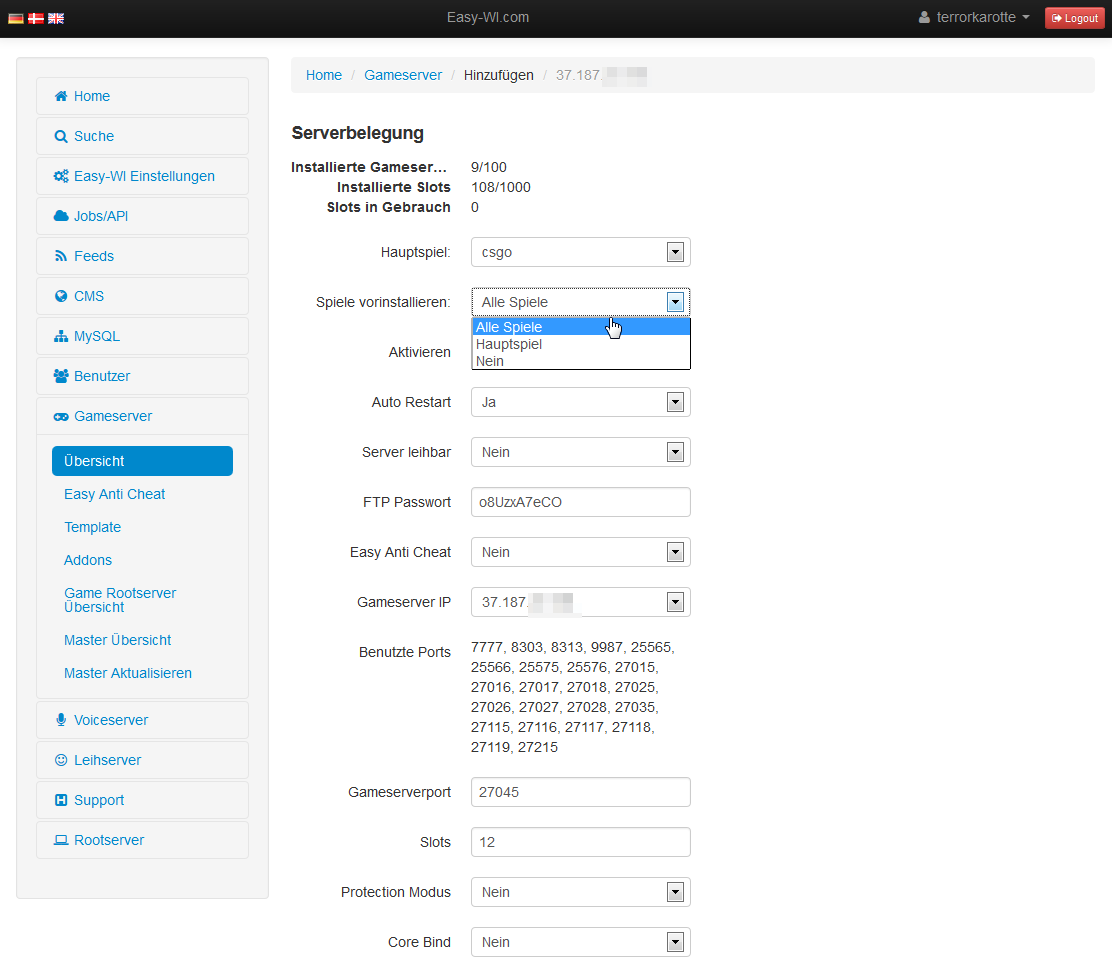Select the Suche magnifier icon
1112x960 pixels.
(63, 136)
